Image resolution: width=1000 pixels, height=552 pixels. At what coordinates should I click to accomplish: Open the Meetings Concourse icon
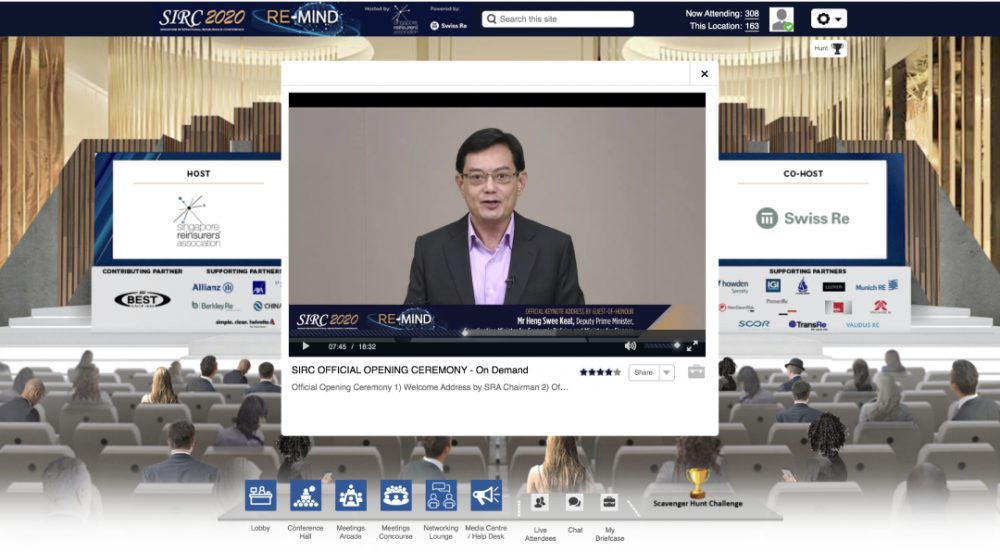[396, 495]
